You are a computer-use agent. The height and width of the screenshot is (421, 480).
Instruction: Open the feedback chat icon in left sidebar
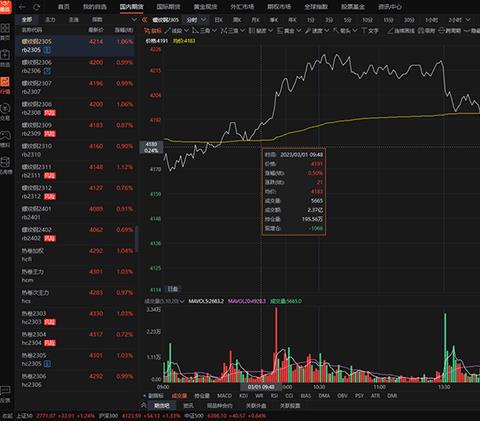coord(5,390)
